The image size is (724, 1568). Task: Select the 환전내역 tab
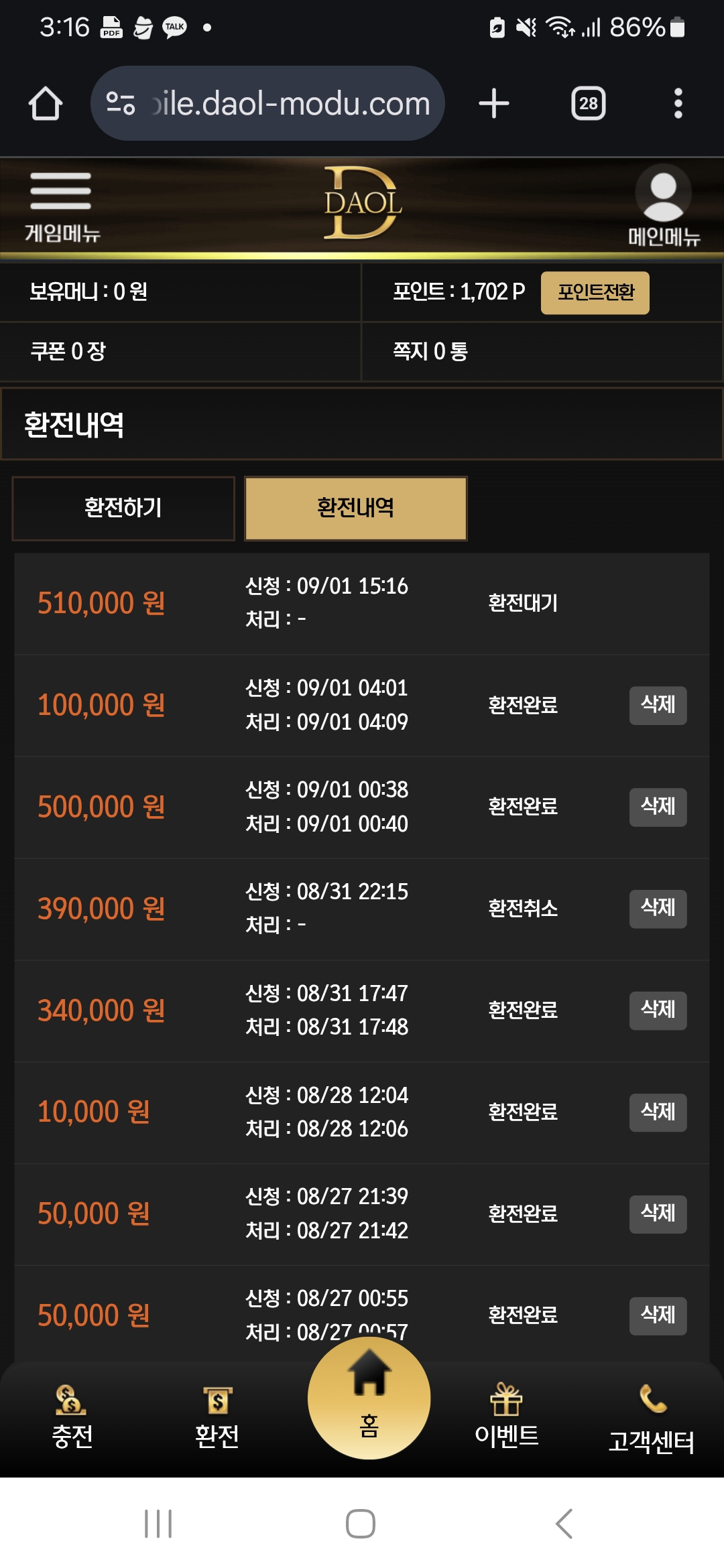[x=356, y=509]
